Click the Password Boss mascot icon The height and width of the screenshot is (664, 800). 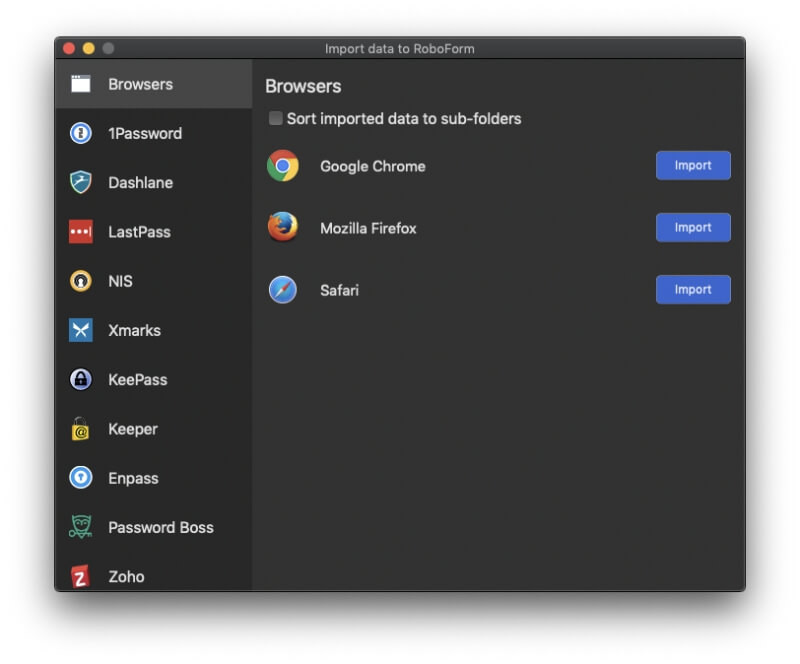pos(81,527)
